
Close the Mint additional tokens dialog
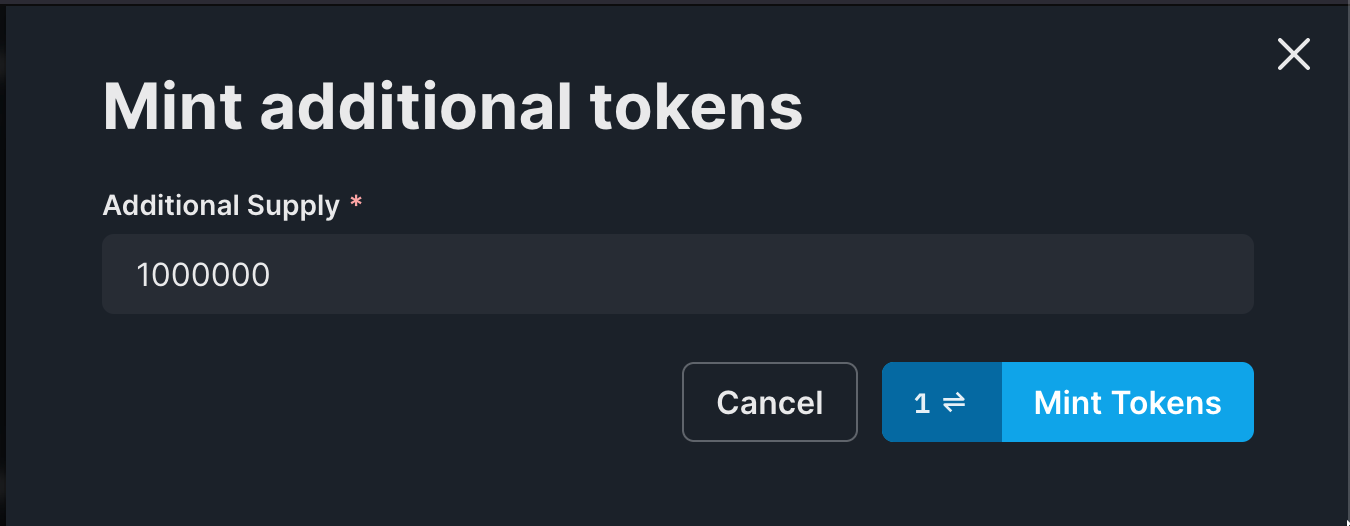coord(1293,54)
